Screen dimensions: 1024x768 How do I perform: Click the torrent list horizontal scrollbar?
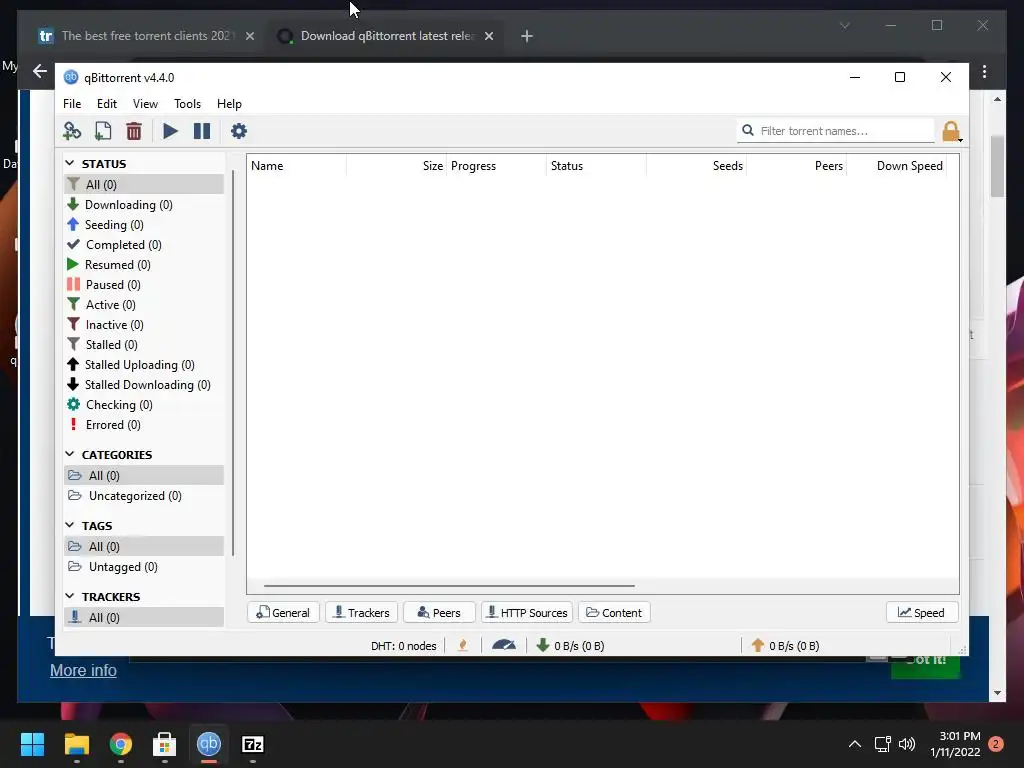(x=449, y=586)
